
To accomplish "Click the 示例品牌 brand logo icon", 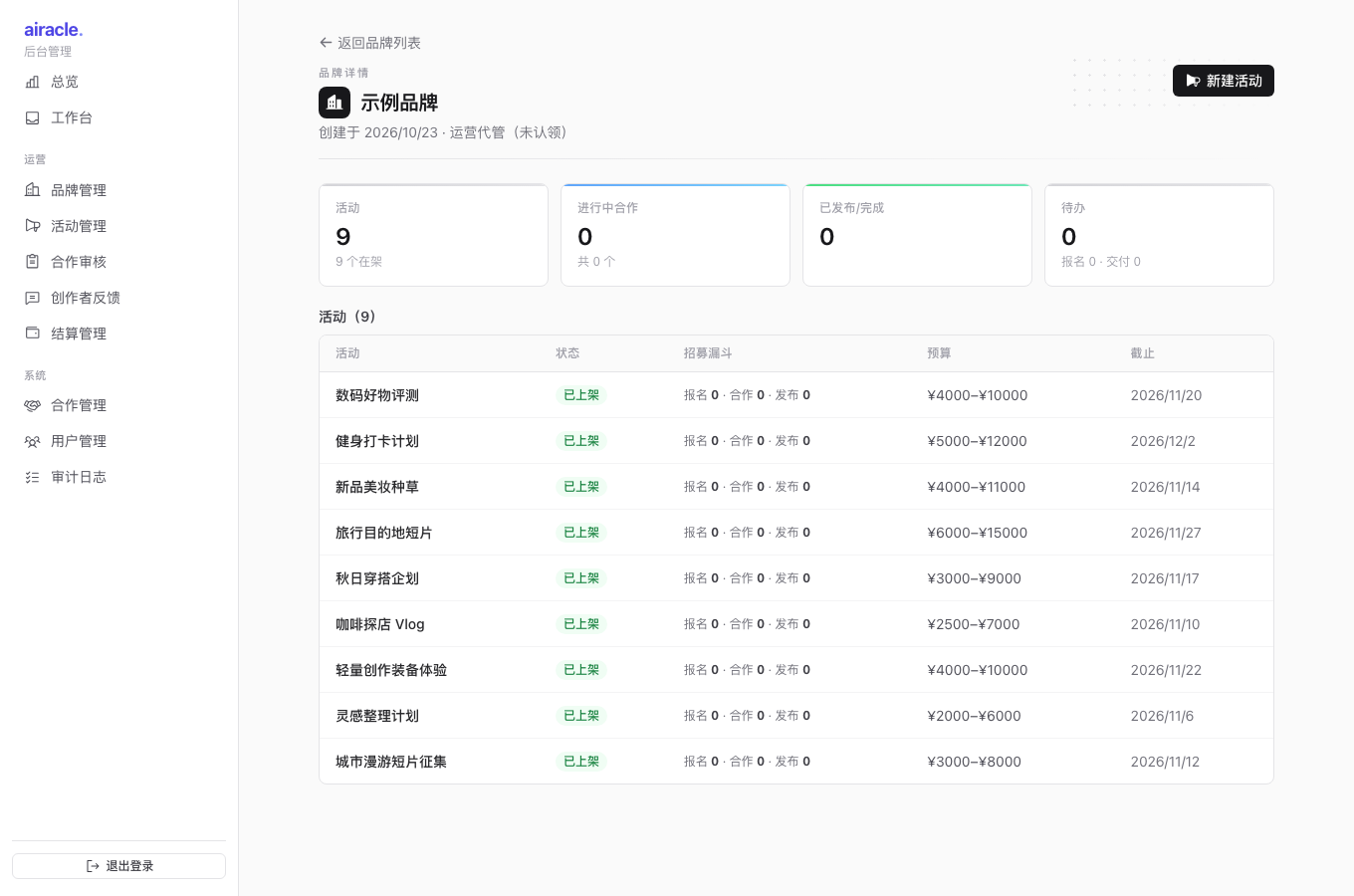I will click(335, 103).
